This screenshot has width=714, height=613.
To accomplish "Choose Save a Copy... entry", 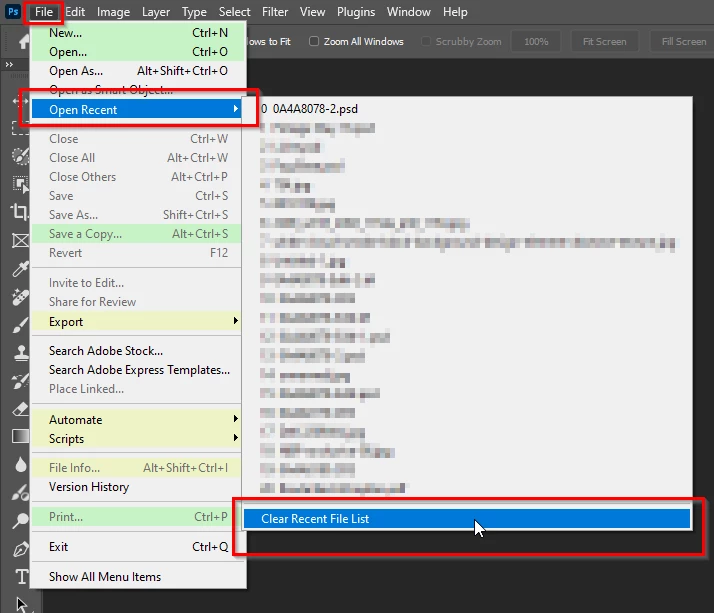I will [x=136, y=234].
